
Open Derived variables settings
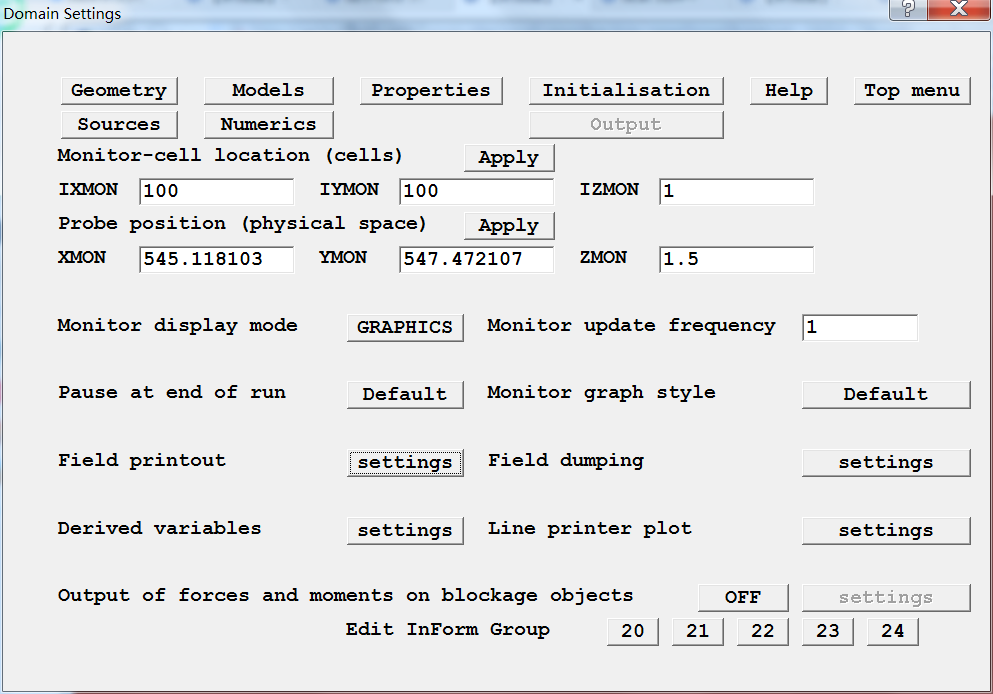405,531
